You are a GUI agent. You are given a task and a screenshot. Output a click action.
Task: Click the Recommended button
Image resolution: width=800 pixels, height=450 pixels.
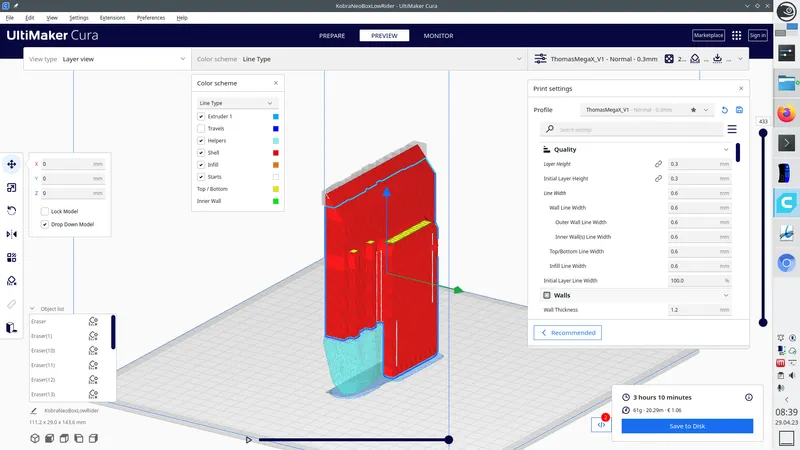[x=569, y=333]
